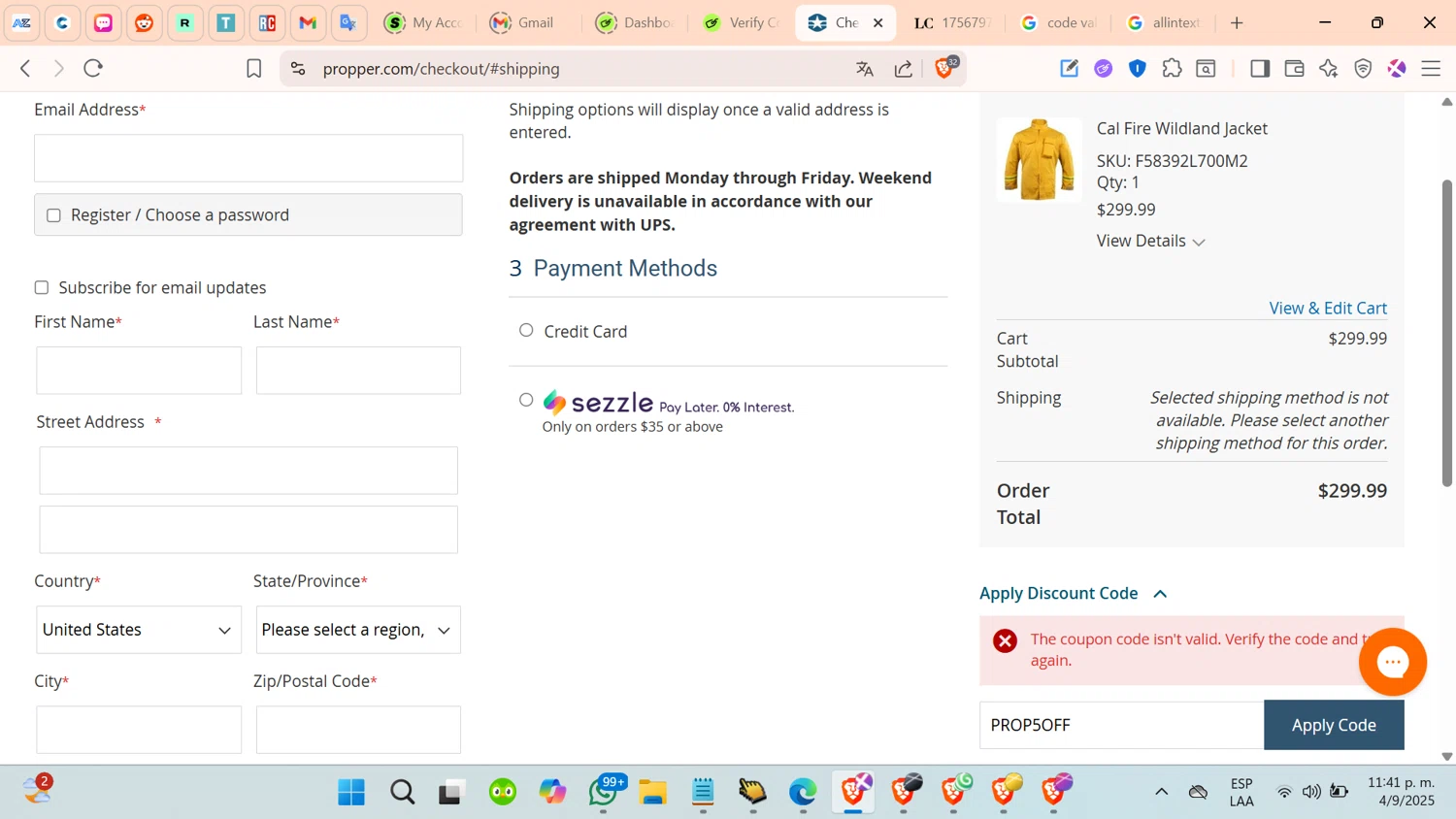Toggle the browser sidebar panel icon
Screen dimensions: 1456x819
click(1260, 68)
